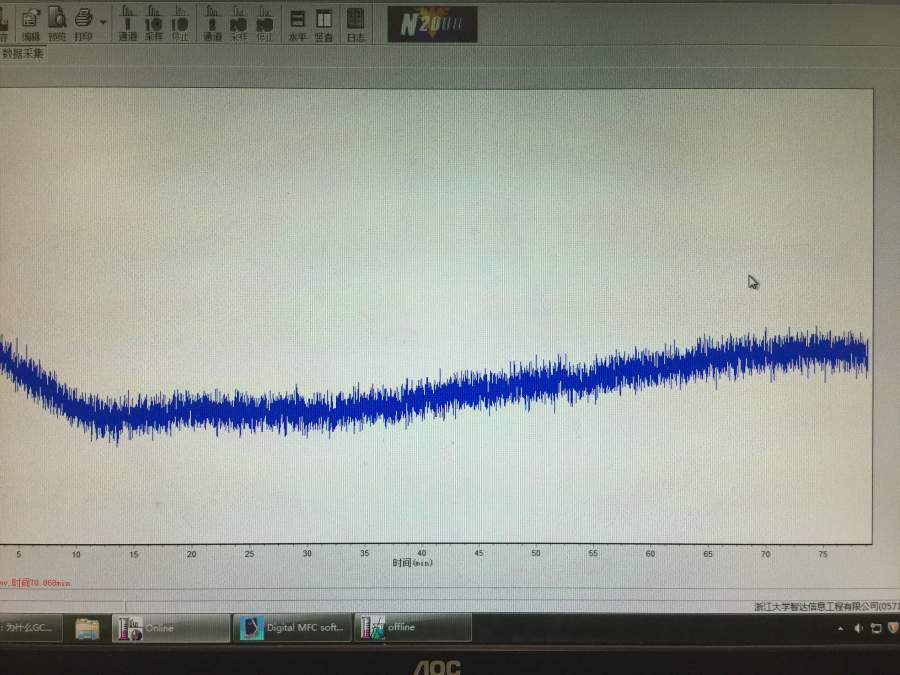Stop channel 1 sampling (停止)
Viewport: 900px width, 675px height.
click(x=180, y=24)
